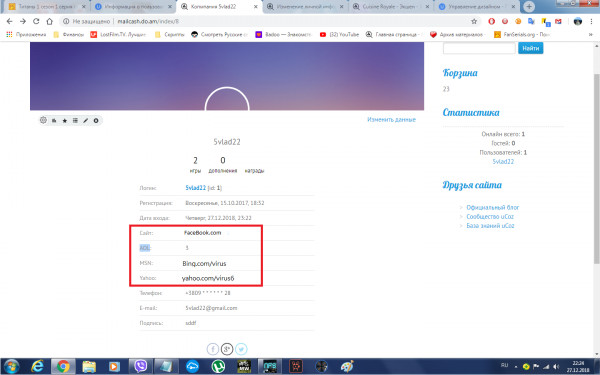The height and width of the screenshot is (375, 600).
Task: Click the Opera extension icon in toolbar
Action: 492,21
